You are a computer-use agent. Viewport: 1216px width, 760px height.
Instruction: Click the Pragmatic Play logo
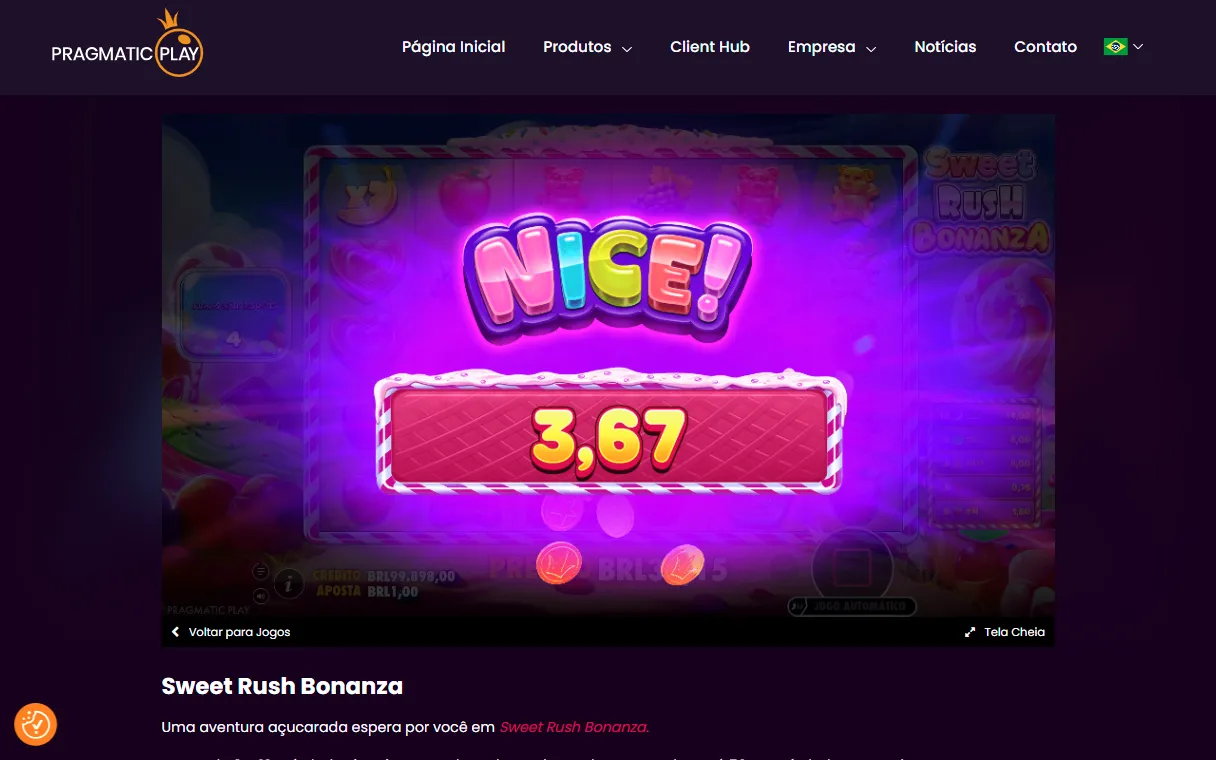tap(127, 44)
